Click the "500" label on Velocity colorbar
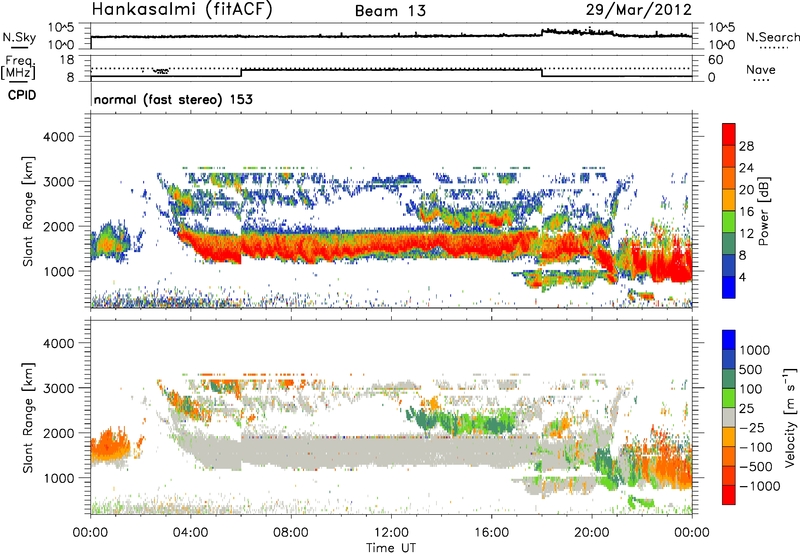 (x=751, y=369)
